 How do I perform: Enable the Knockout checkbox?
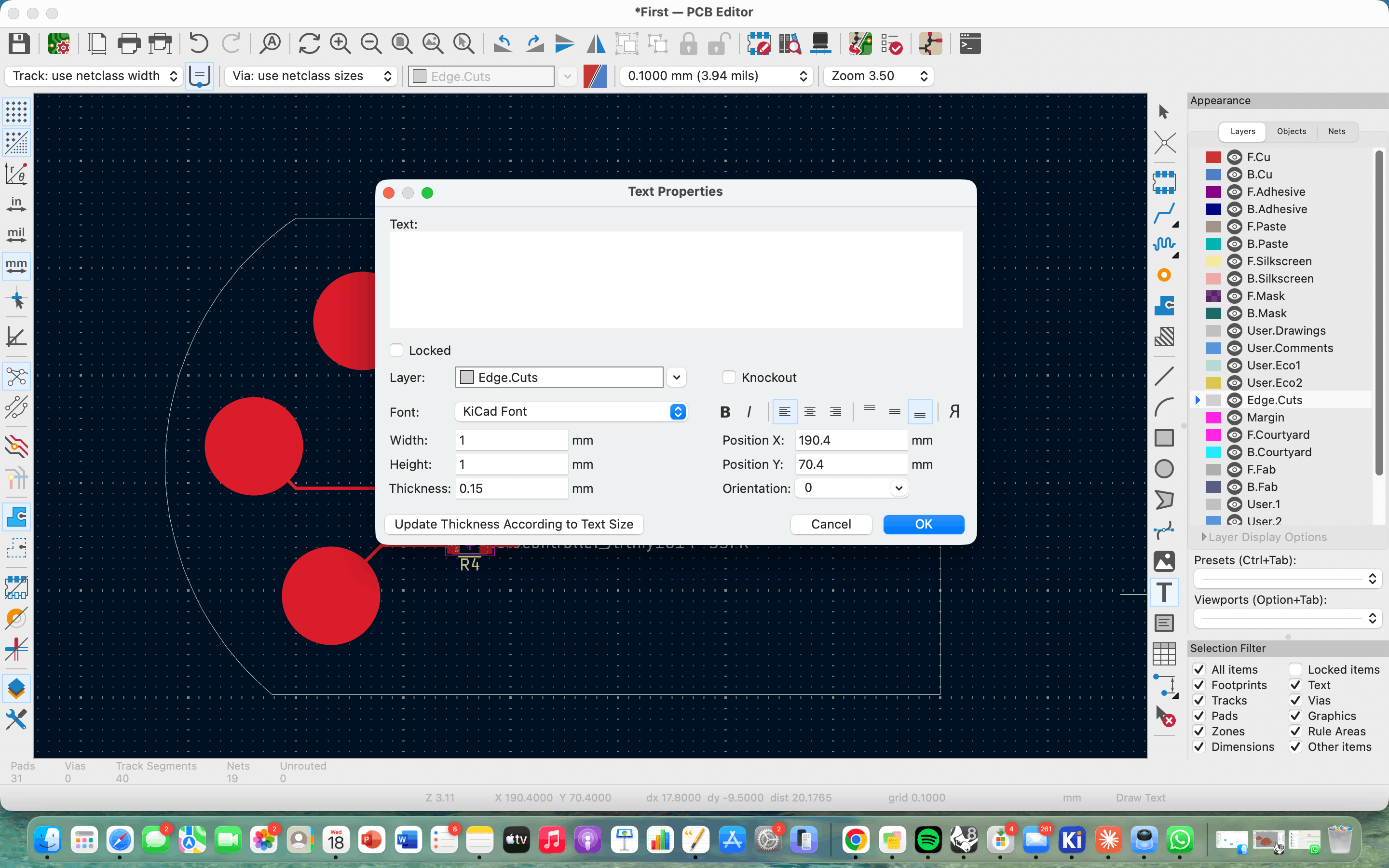point(729,377)
